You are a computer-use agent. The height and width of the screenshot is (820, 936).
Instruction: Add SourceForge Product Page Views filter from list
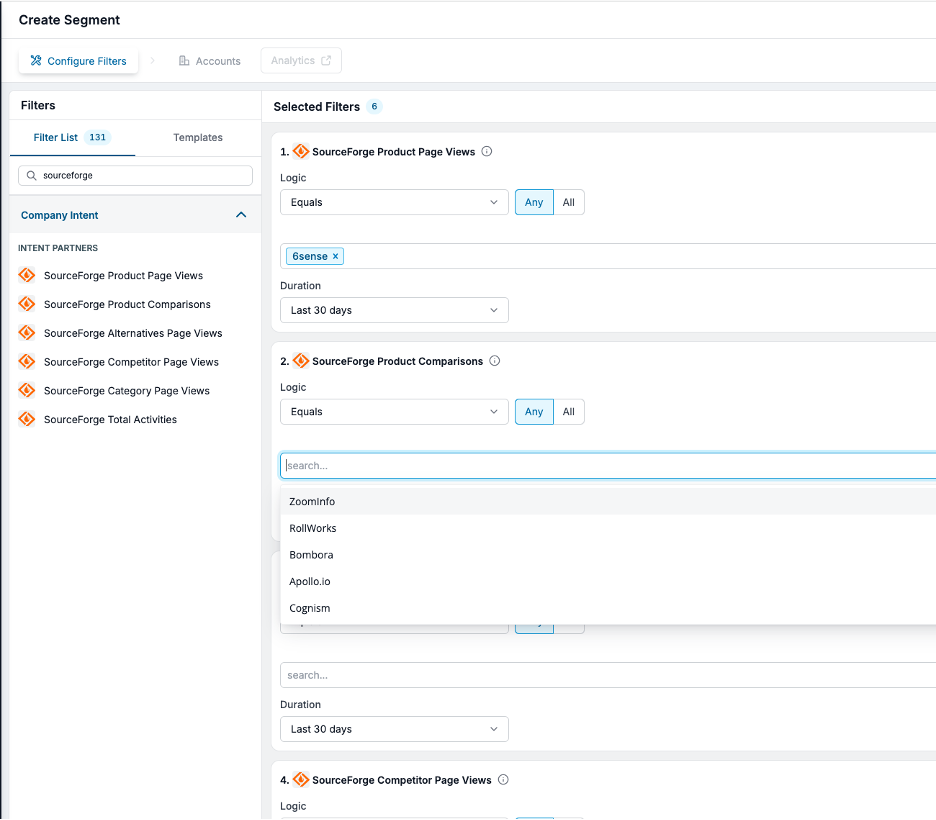point(123,275)
